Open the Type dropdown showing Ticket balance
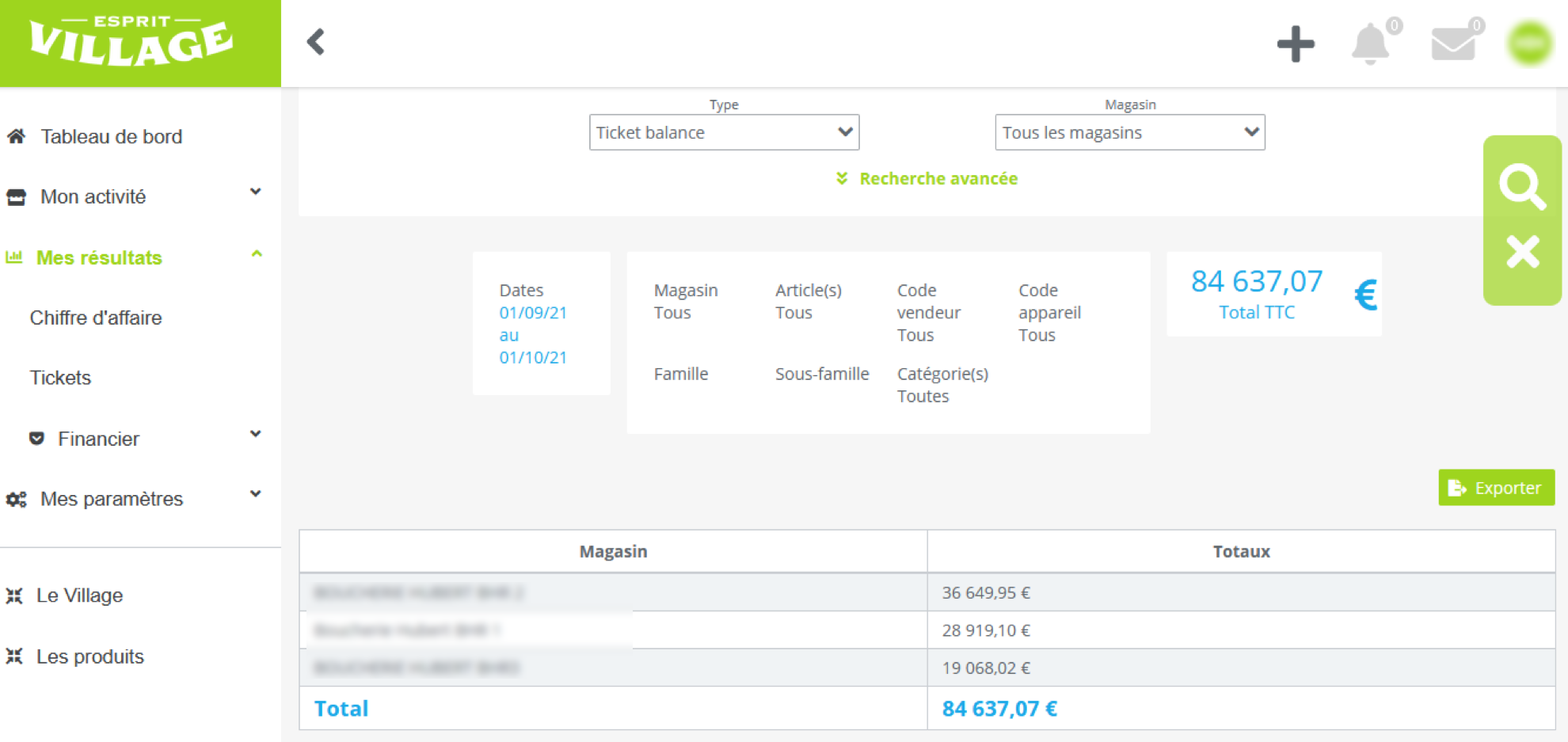This screenshot has height=742, width=1568. pyautogui.click(x=723, y=132)
